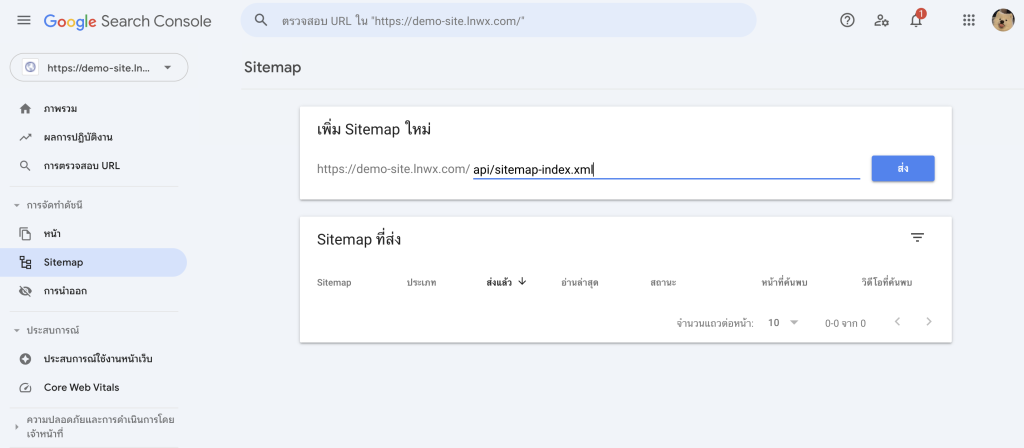Viewport: 1024px width, 448px height.
Task: Open the hamburger main menu
Action: click(24, 20)
